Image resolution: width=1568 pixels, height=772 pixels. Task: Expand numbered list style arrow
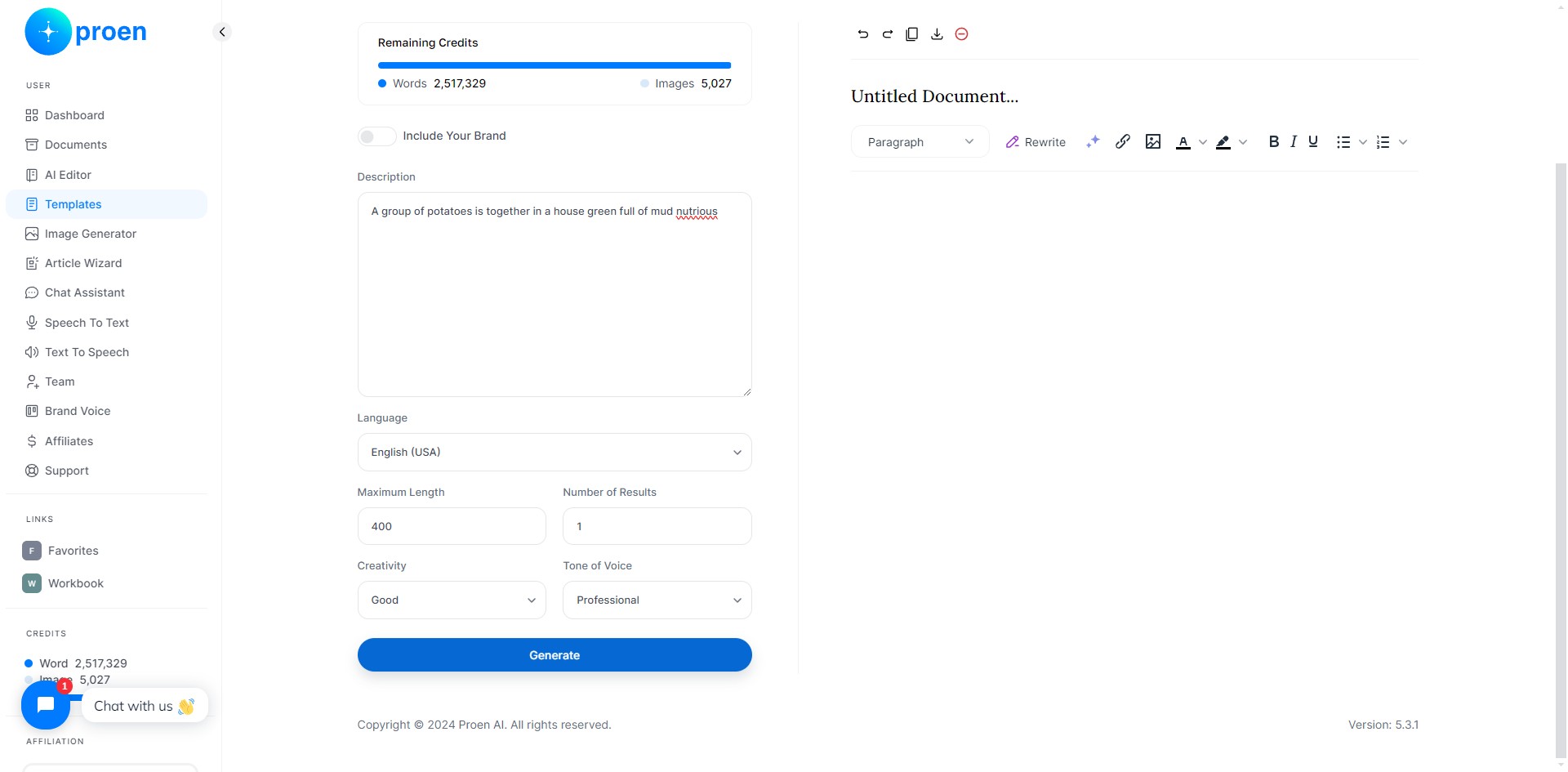pyautogui.click(x=1403, y=142)
